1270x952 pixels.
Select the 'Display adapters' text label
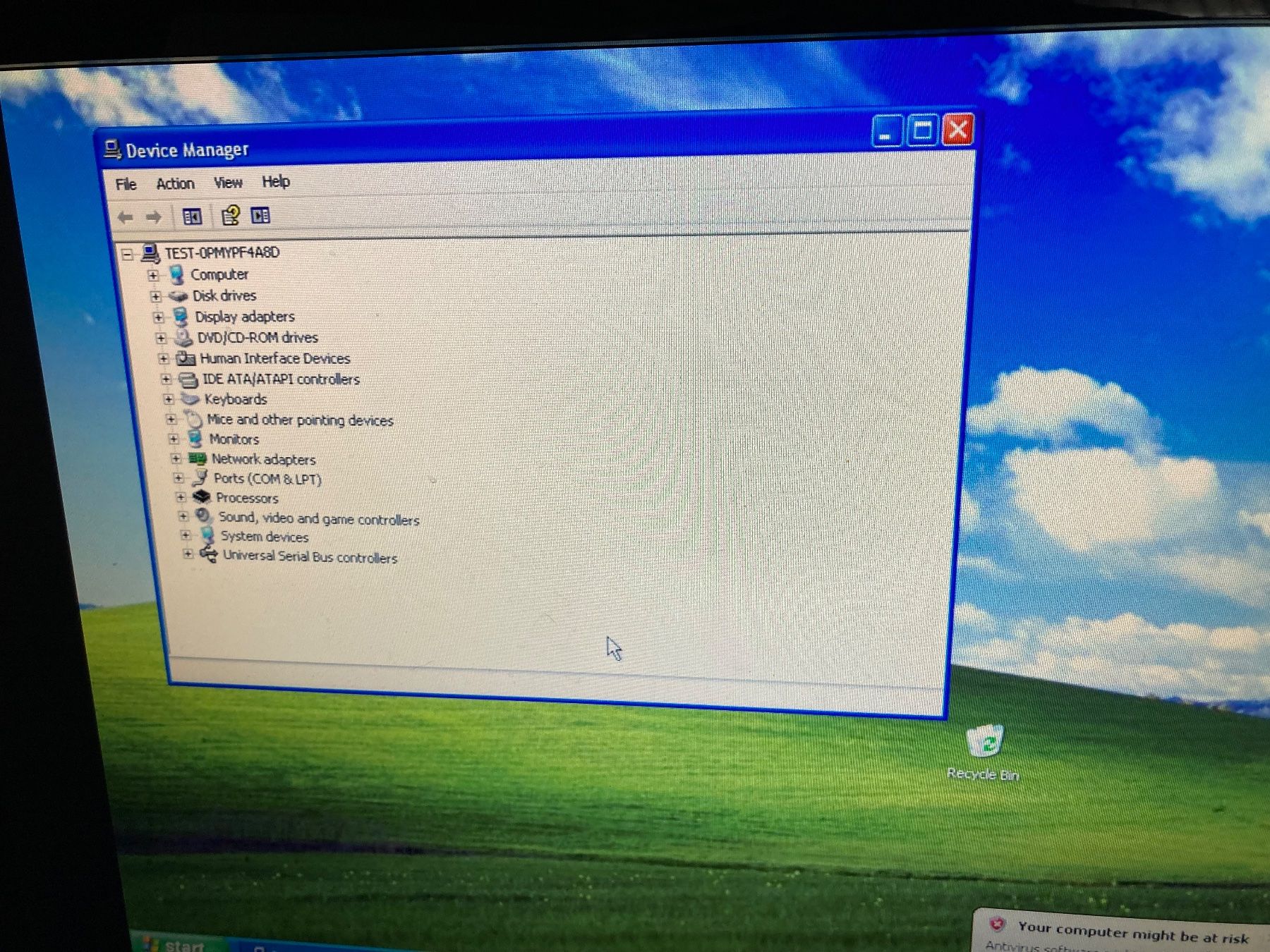tap(245, 317)
